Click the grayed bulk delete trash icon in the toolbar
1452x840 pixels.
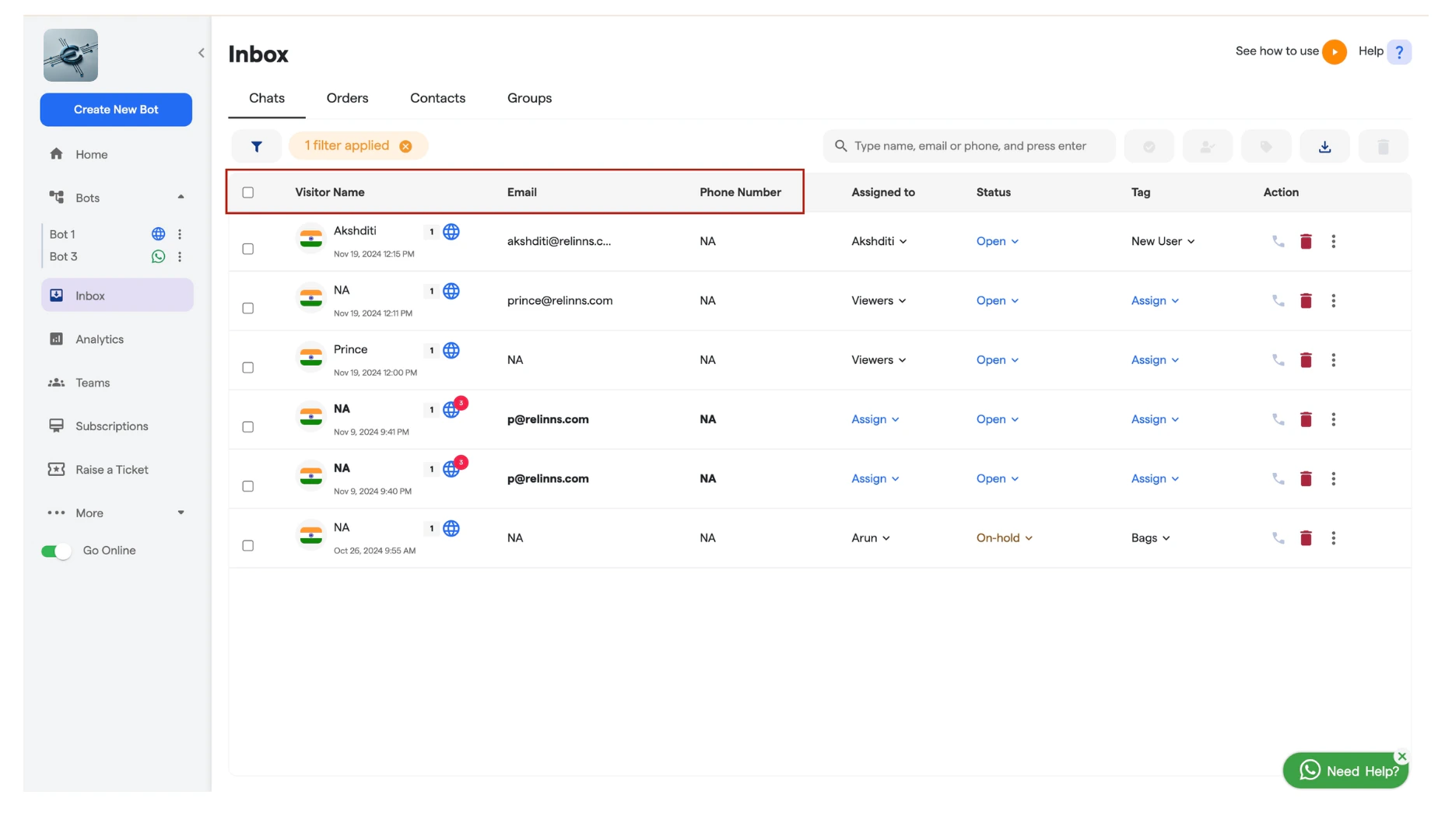click(1383, 146)
